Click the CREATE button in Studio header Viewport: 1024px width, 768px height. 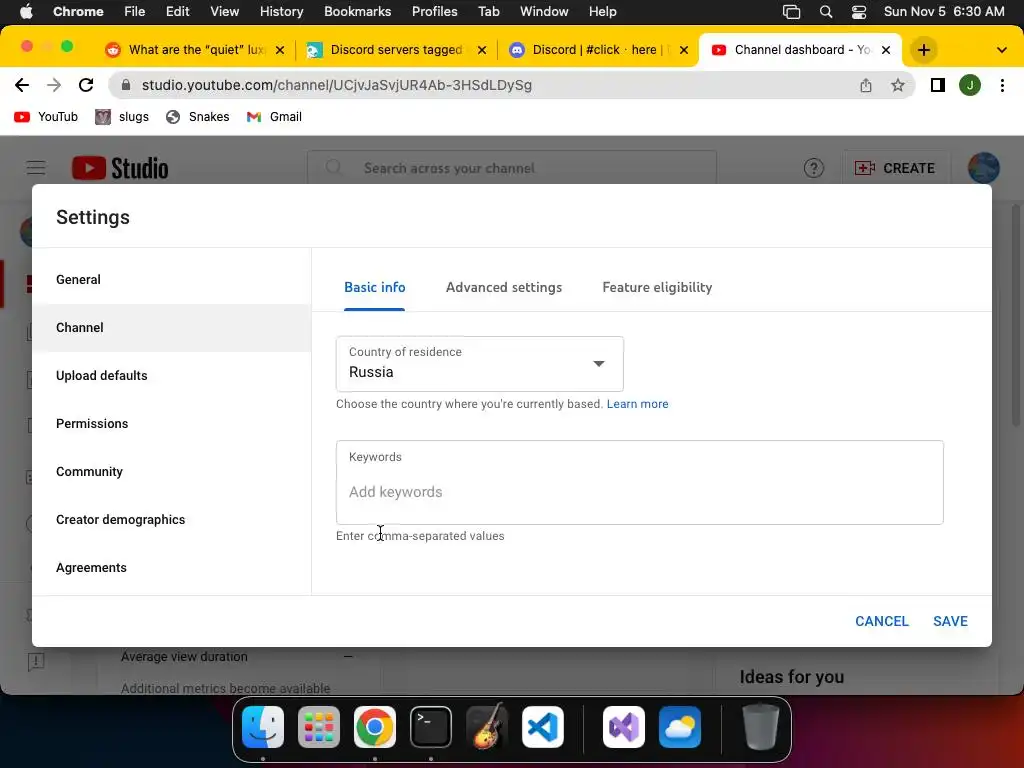895,168
